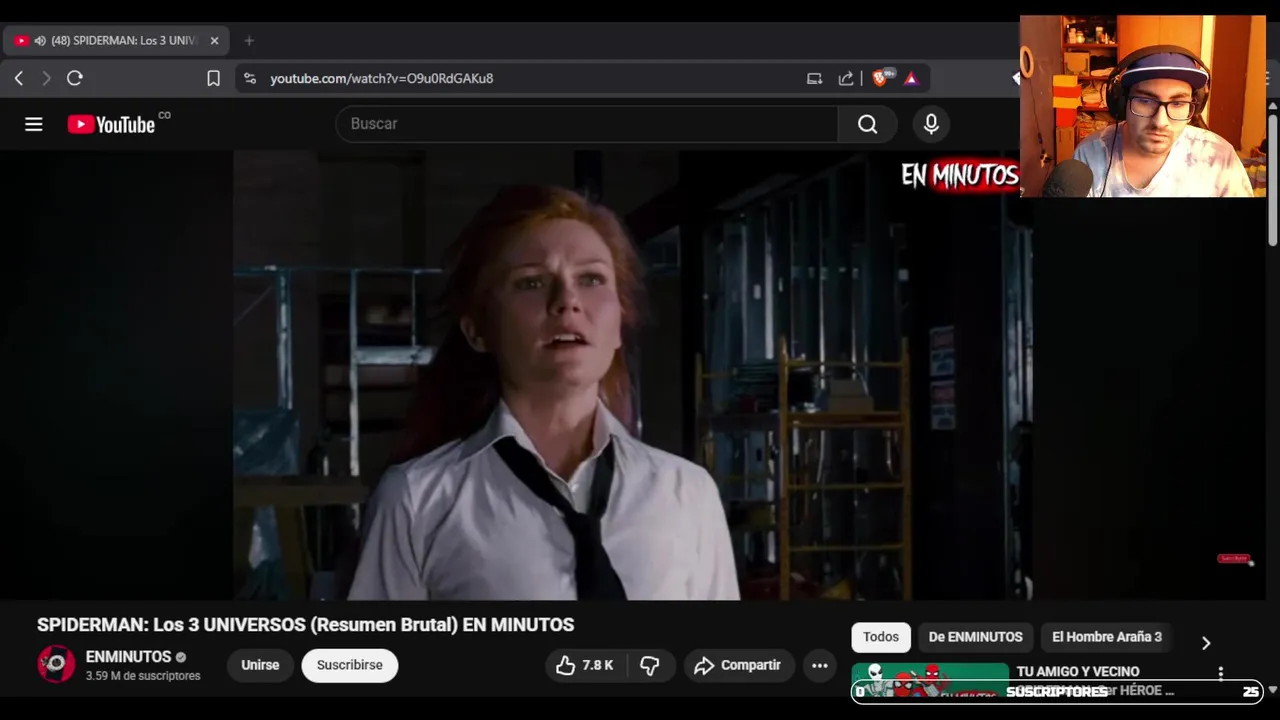
Task: Select the De ENMINUTOS filter chip
Action: [x=975, y=637]
